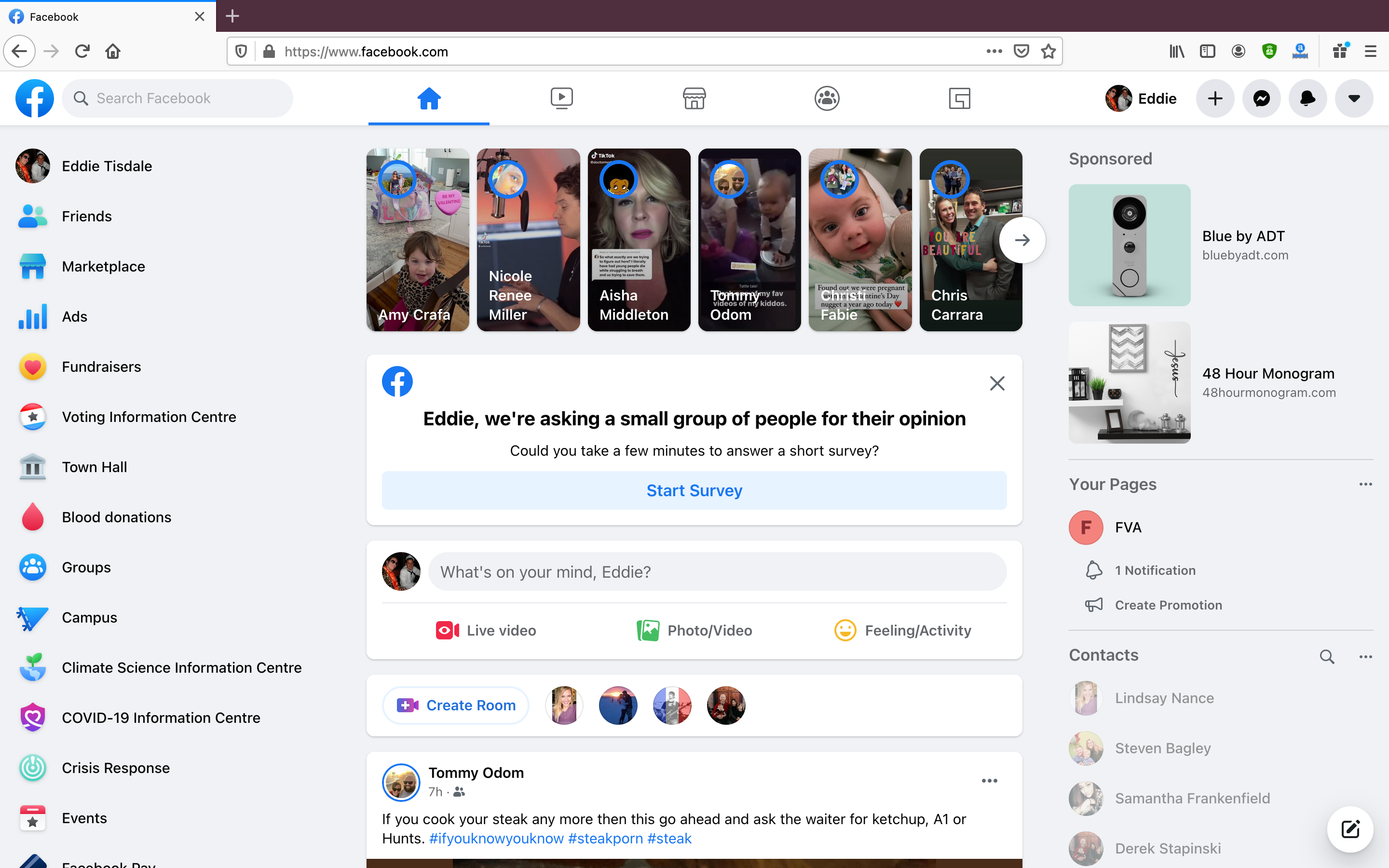The image size is (1389, 868).
Task: Open the 48 Hour Monogram sponsored ad
Action: point(1221,382)
